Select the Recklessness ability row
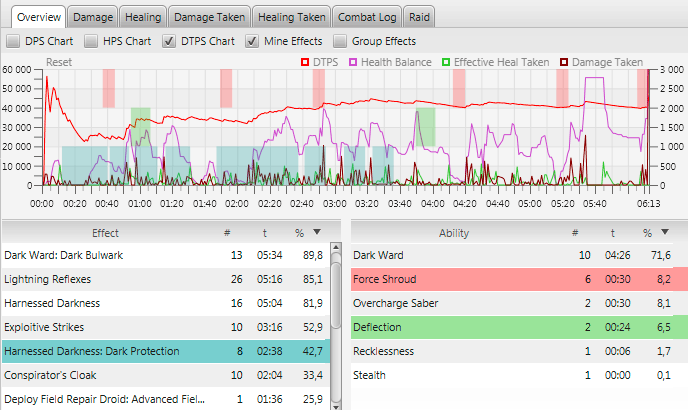Screen dimensions: 688x410 pos(520,351)
